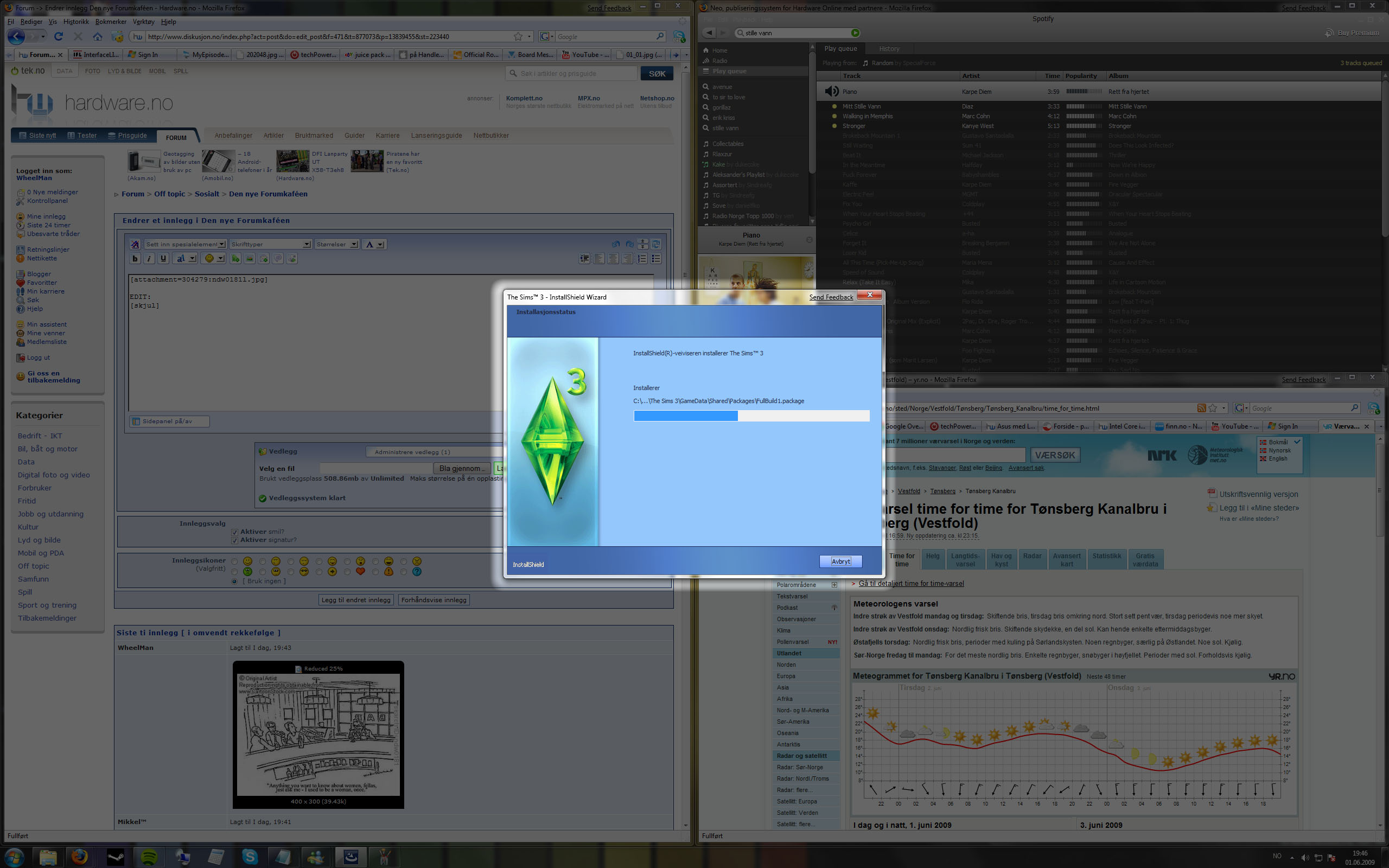
Task: Open the Skrifttyper font dropdown
Action: pyautogui.click(x=270, y=244)
